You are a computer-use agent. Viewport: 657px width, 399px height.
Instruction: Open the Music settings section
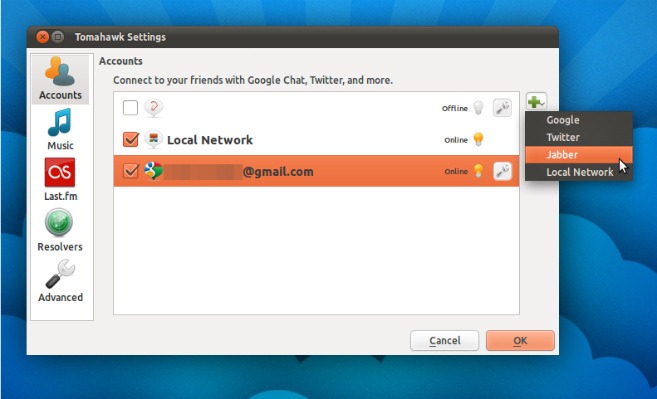coord(60,129)
